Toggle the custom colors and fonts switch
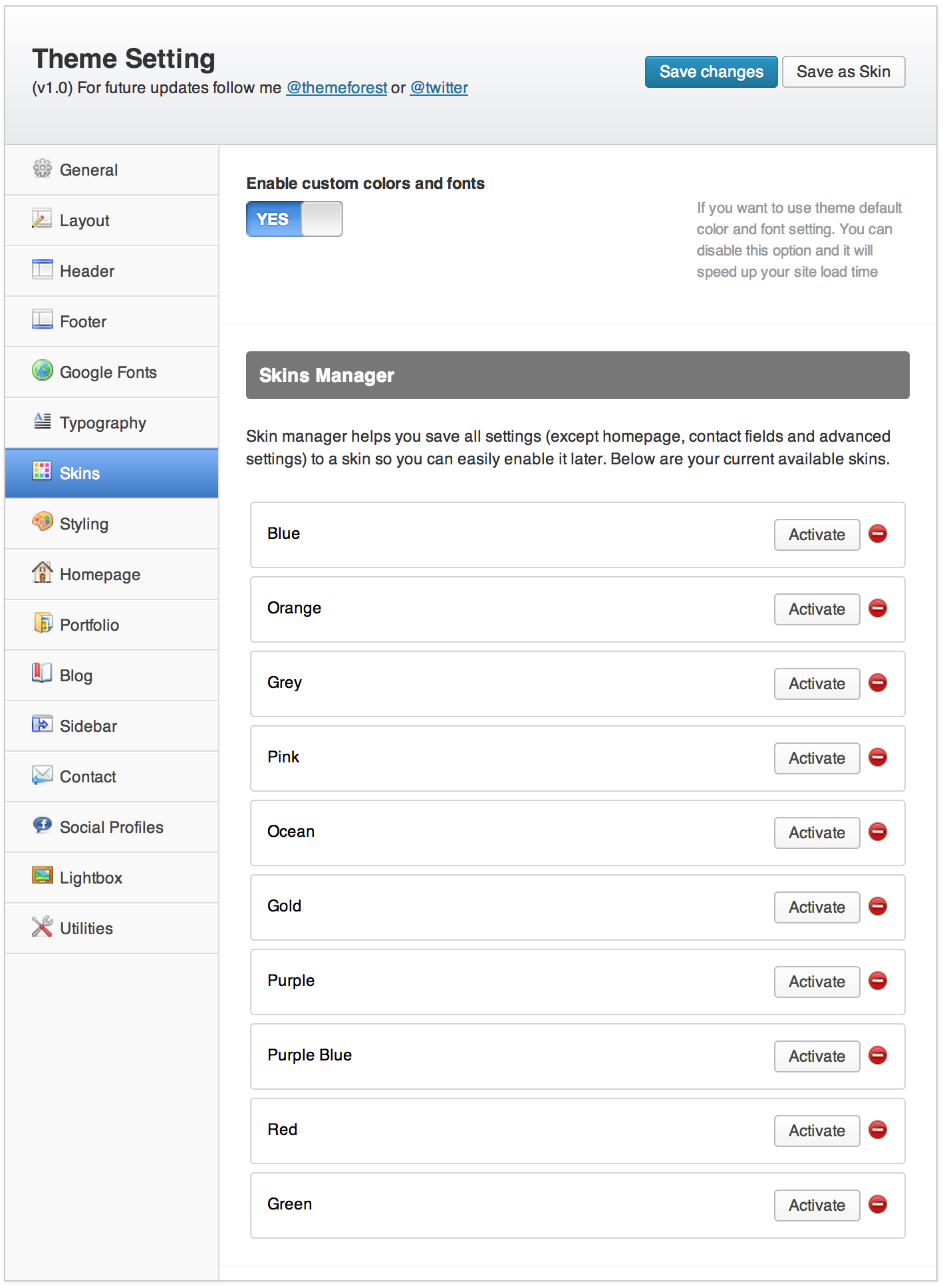Screen dimensions: 943x1288 295,219
